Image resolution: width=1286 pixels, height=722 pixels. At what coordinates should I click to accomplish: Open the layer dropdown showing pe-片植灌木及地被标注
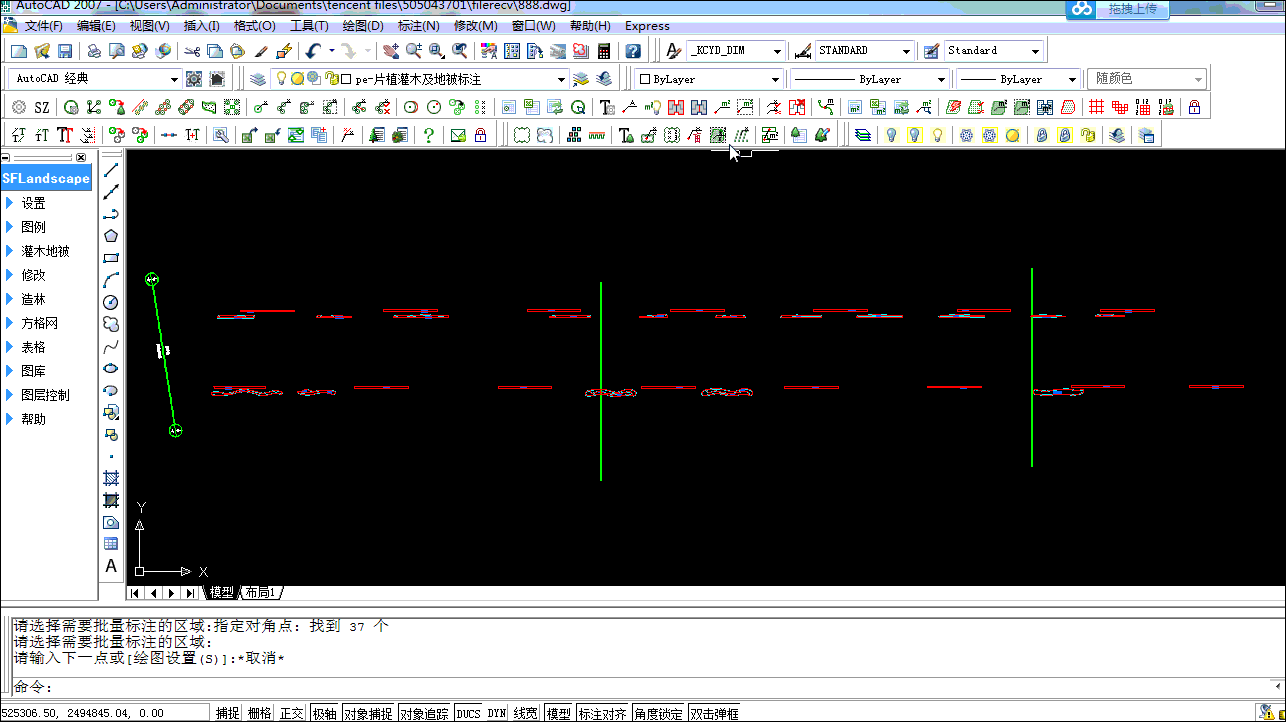[561, 79]
